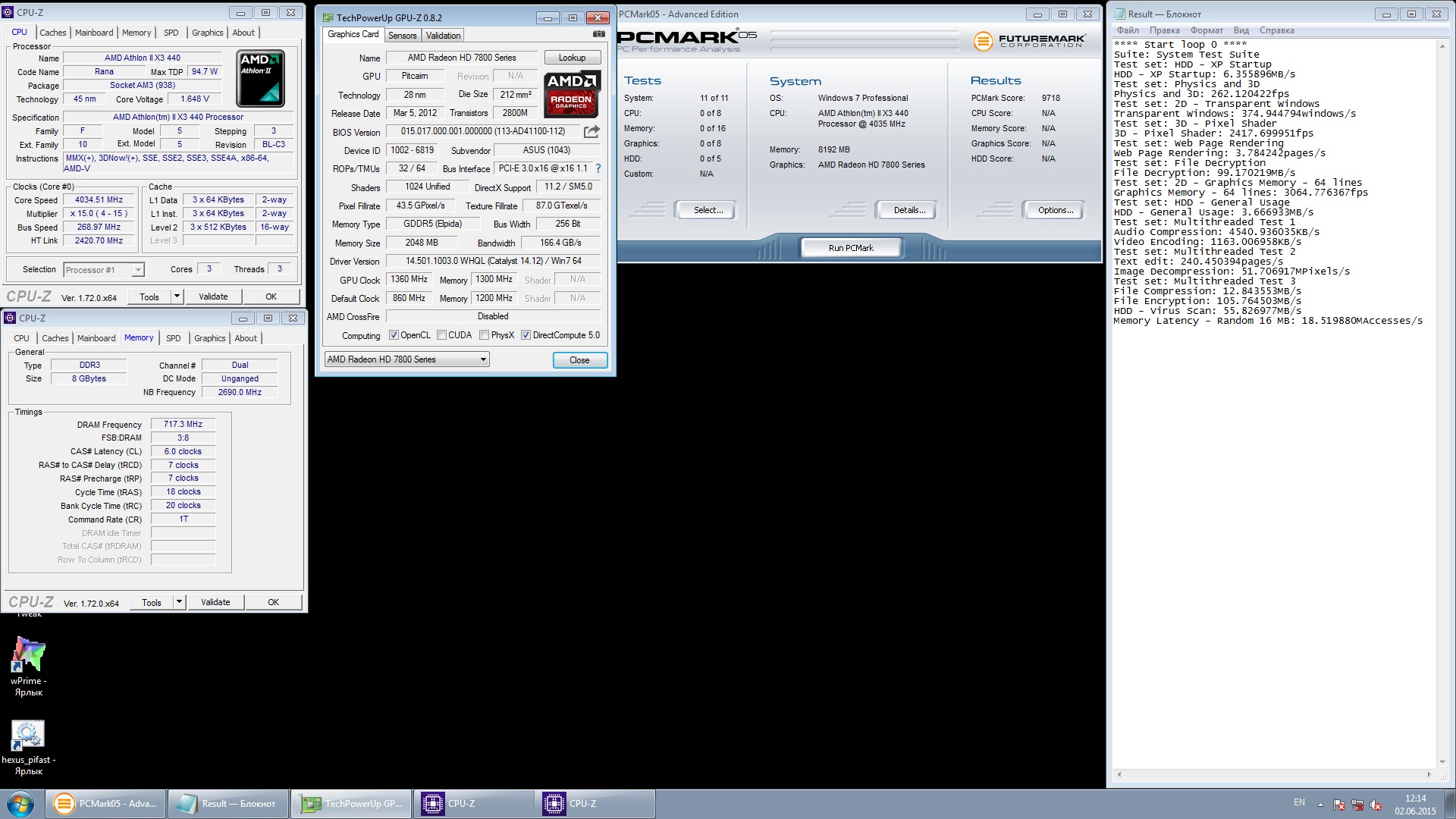This screenshot has height=819, width=1456.
Task: Click the EN language indicator in taskbar
Action: point(1299,802)
